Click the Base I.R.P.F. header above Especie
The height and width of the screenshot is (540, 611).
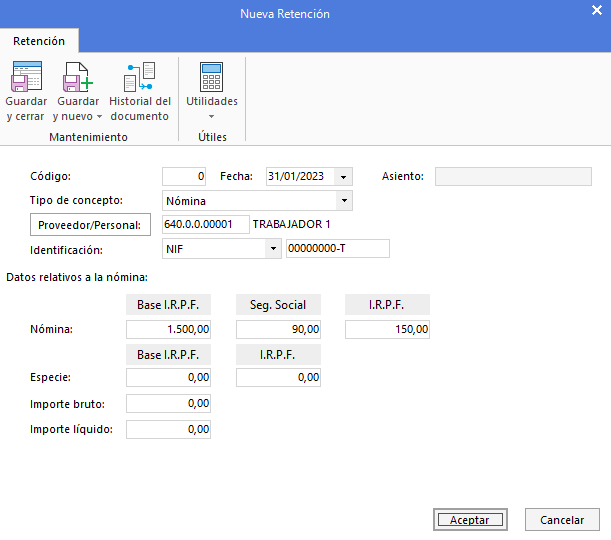click(168, 355)
